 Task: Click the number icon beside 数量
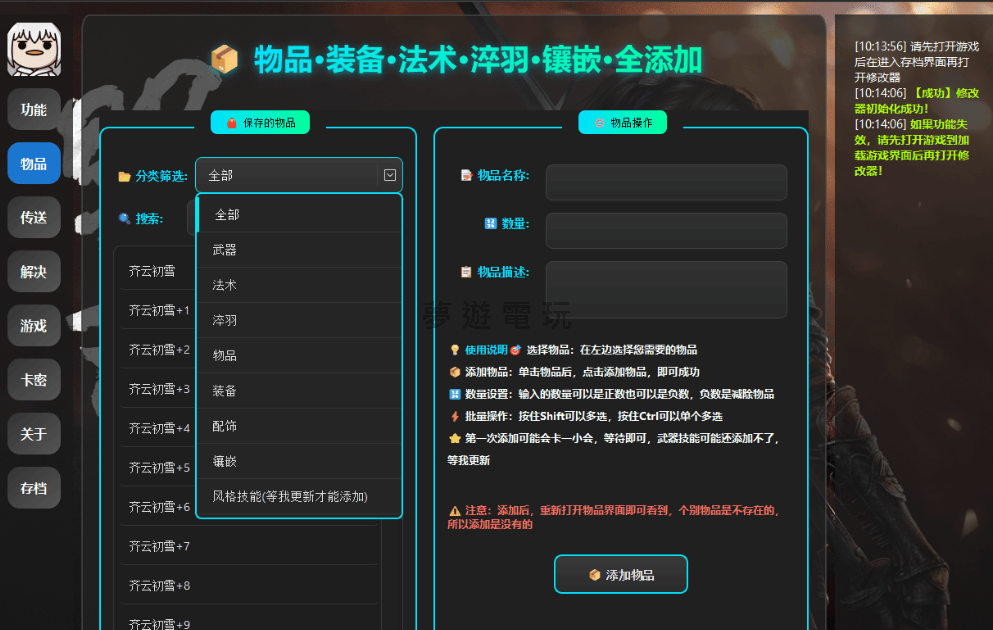tap(490, 224)
